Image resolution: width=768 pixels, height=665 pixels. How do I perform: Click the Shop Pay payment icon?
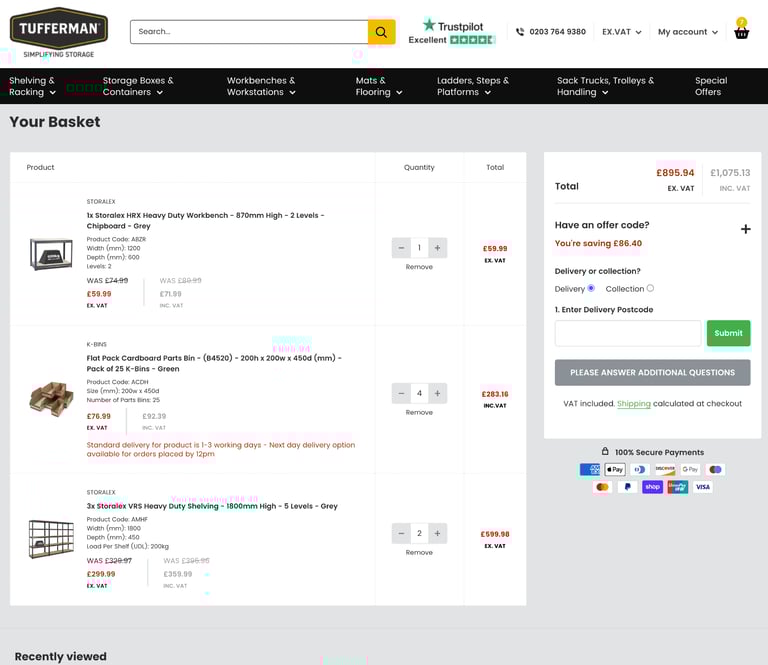(x=652, y=487)
